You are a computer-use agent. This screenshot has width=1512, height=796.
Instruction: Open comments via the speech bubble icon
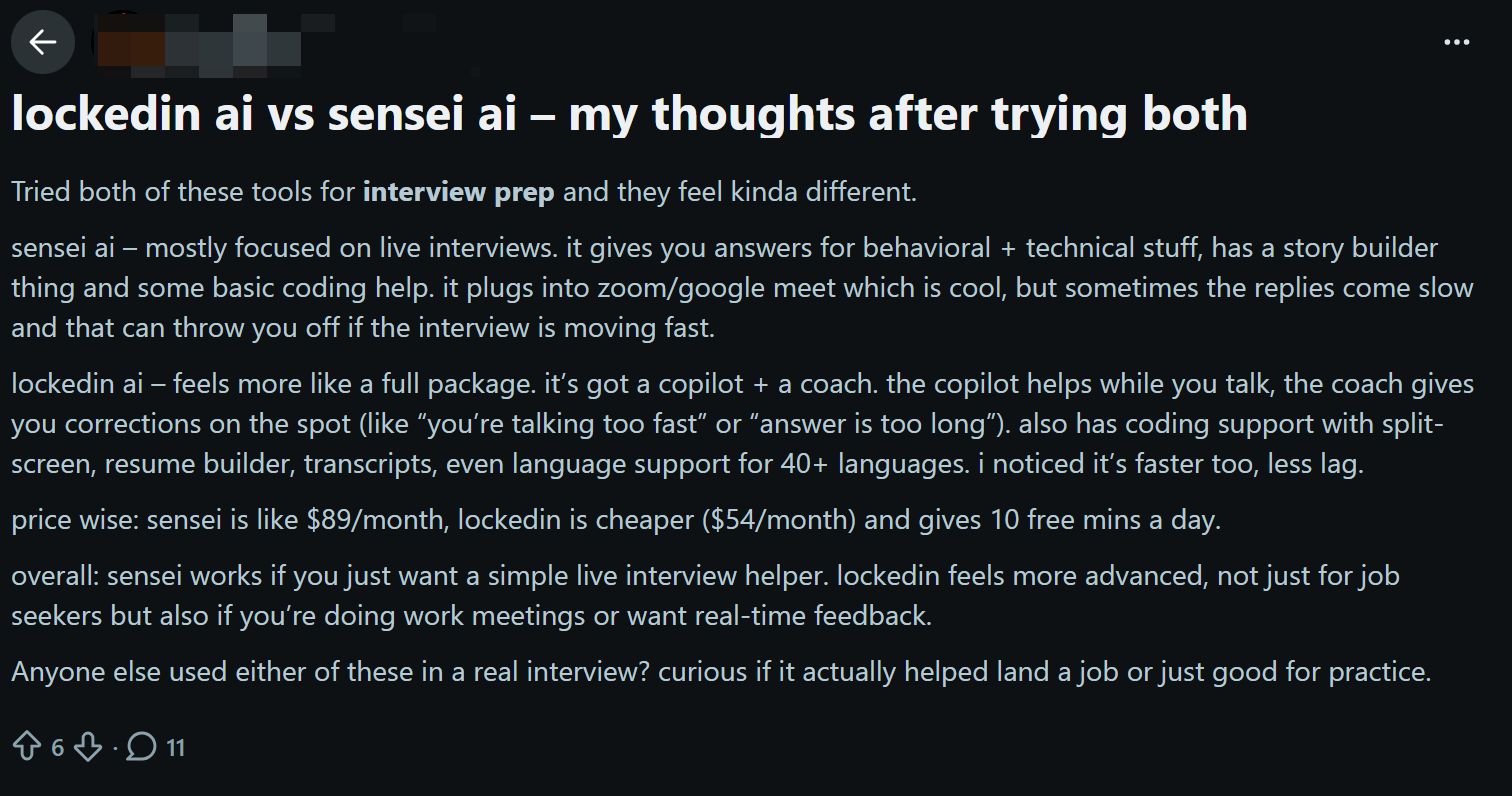[x=142, y=746]
